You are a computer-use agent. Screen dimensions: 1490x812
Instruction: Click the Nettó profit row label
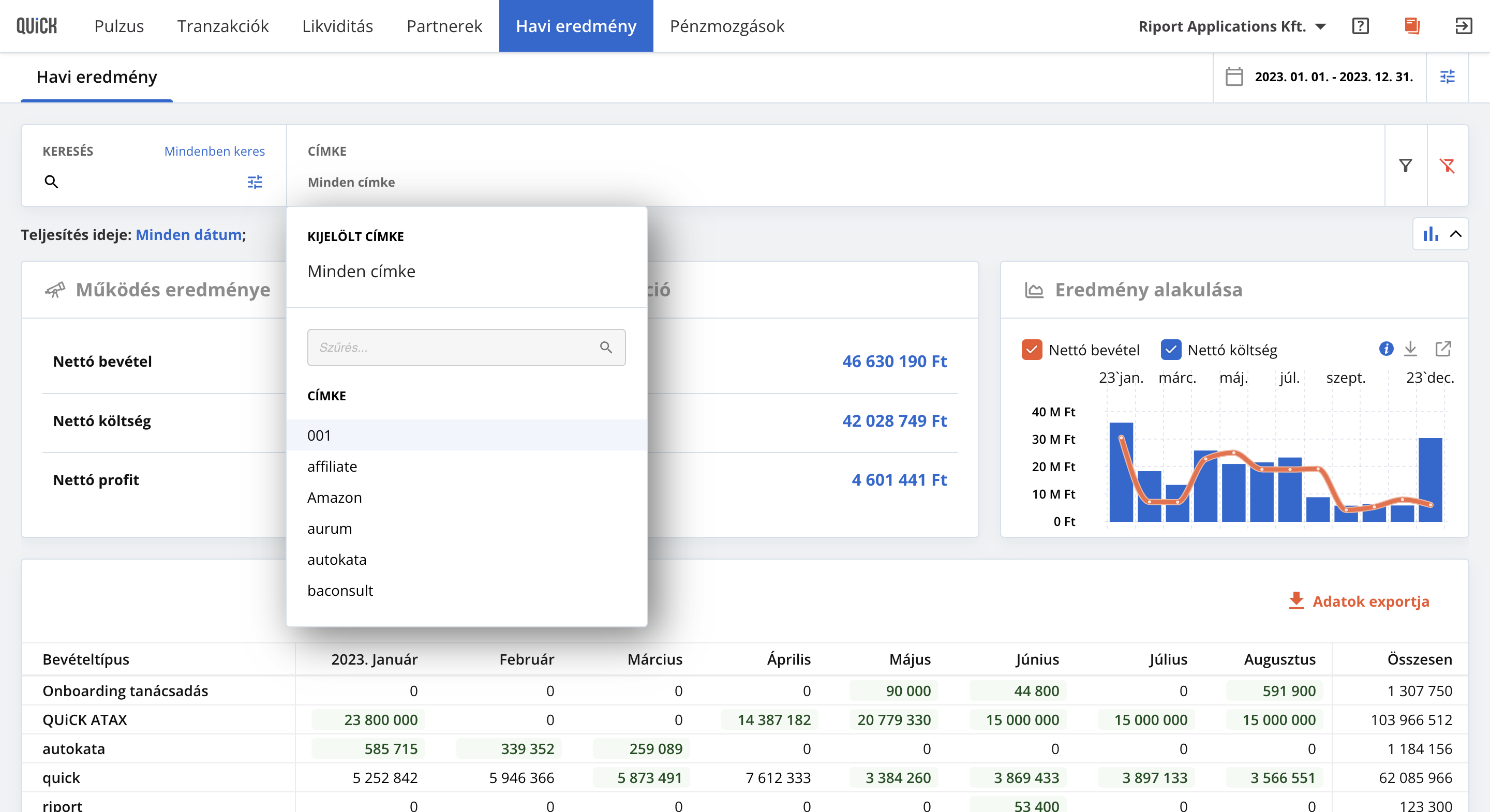pos(95,479)
